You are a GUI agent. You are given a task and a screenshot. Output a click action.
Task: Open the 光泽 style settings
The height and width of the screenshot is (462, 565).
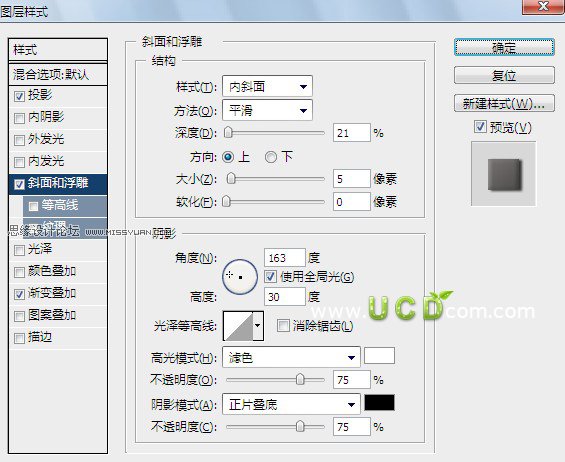tap(40, 249)
